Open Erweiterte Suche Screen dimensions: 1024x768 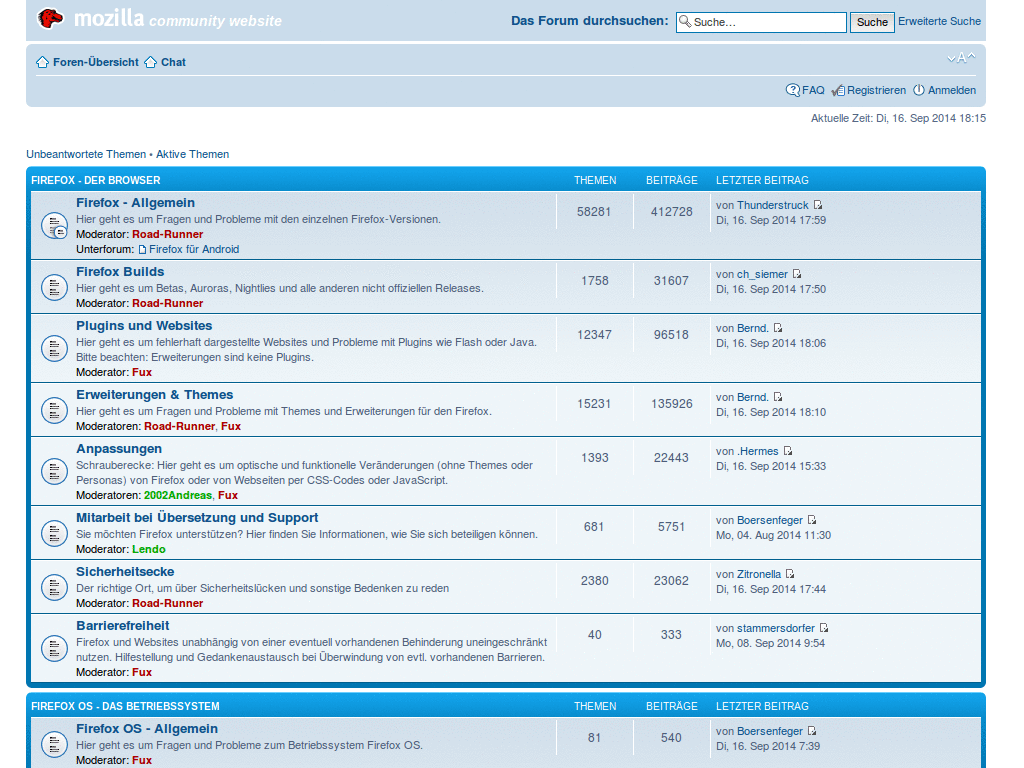click(939, 21)
